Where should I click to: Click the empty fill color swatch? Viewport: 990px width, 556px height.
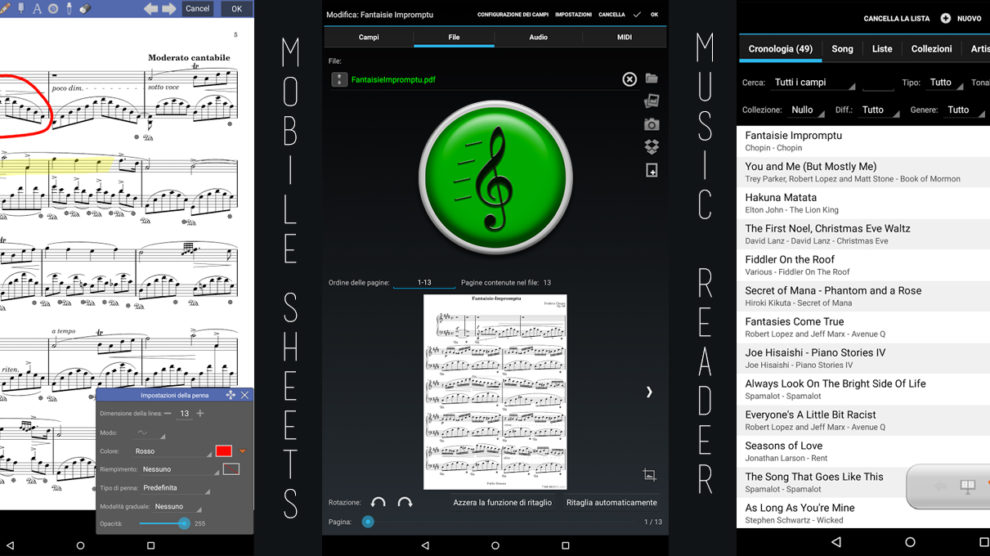(x=231, y=469)
